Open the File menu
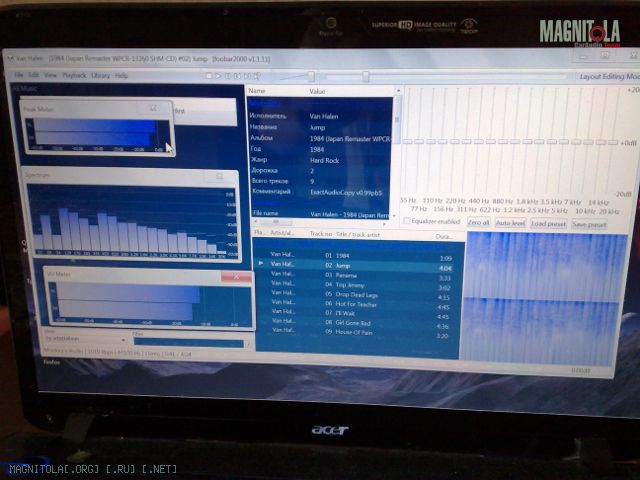 [18, 75]
